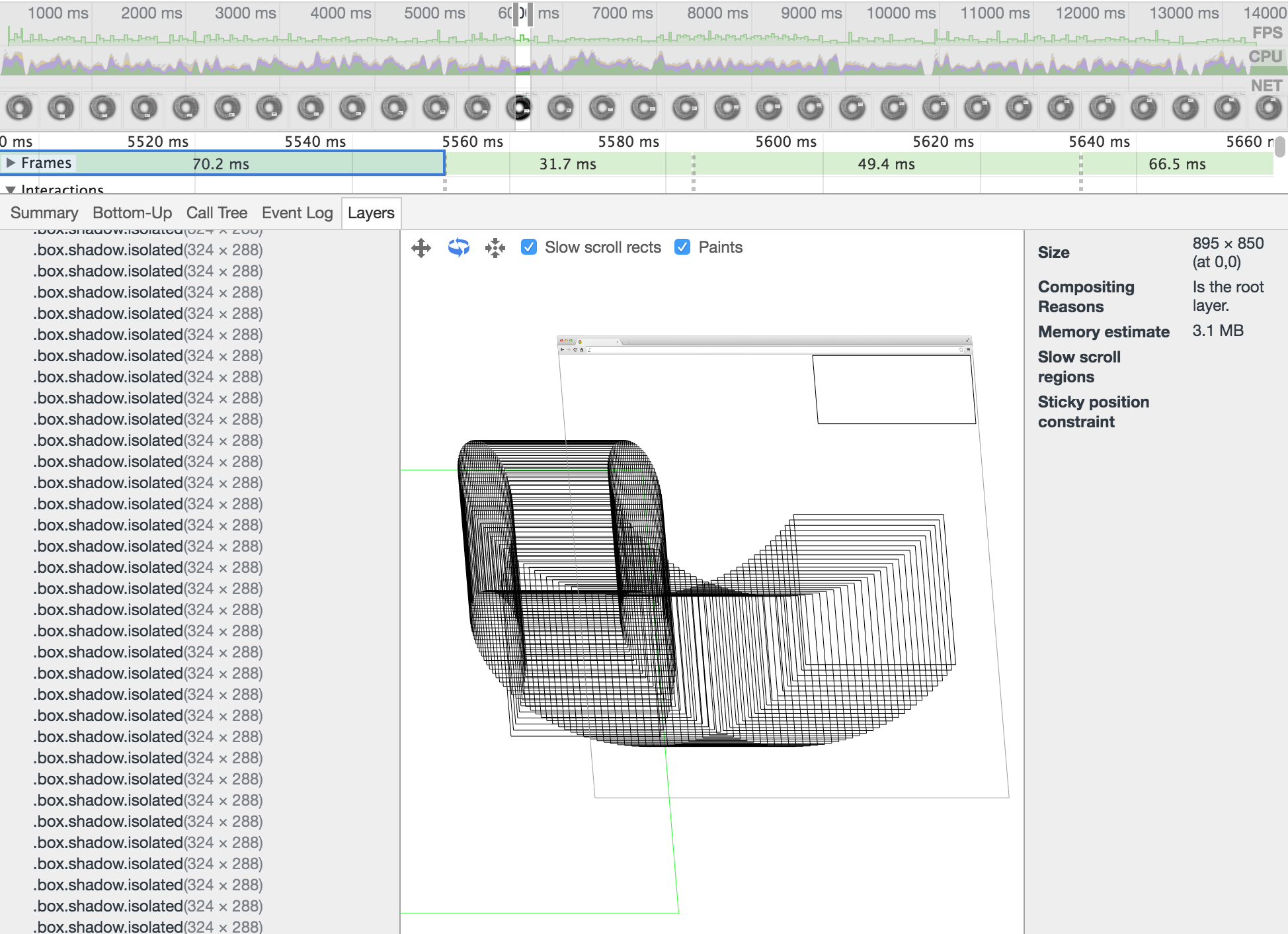Click the browser chrome thumbnail in layer view
1288x934 pixels.
tap(764, 344)
